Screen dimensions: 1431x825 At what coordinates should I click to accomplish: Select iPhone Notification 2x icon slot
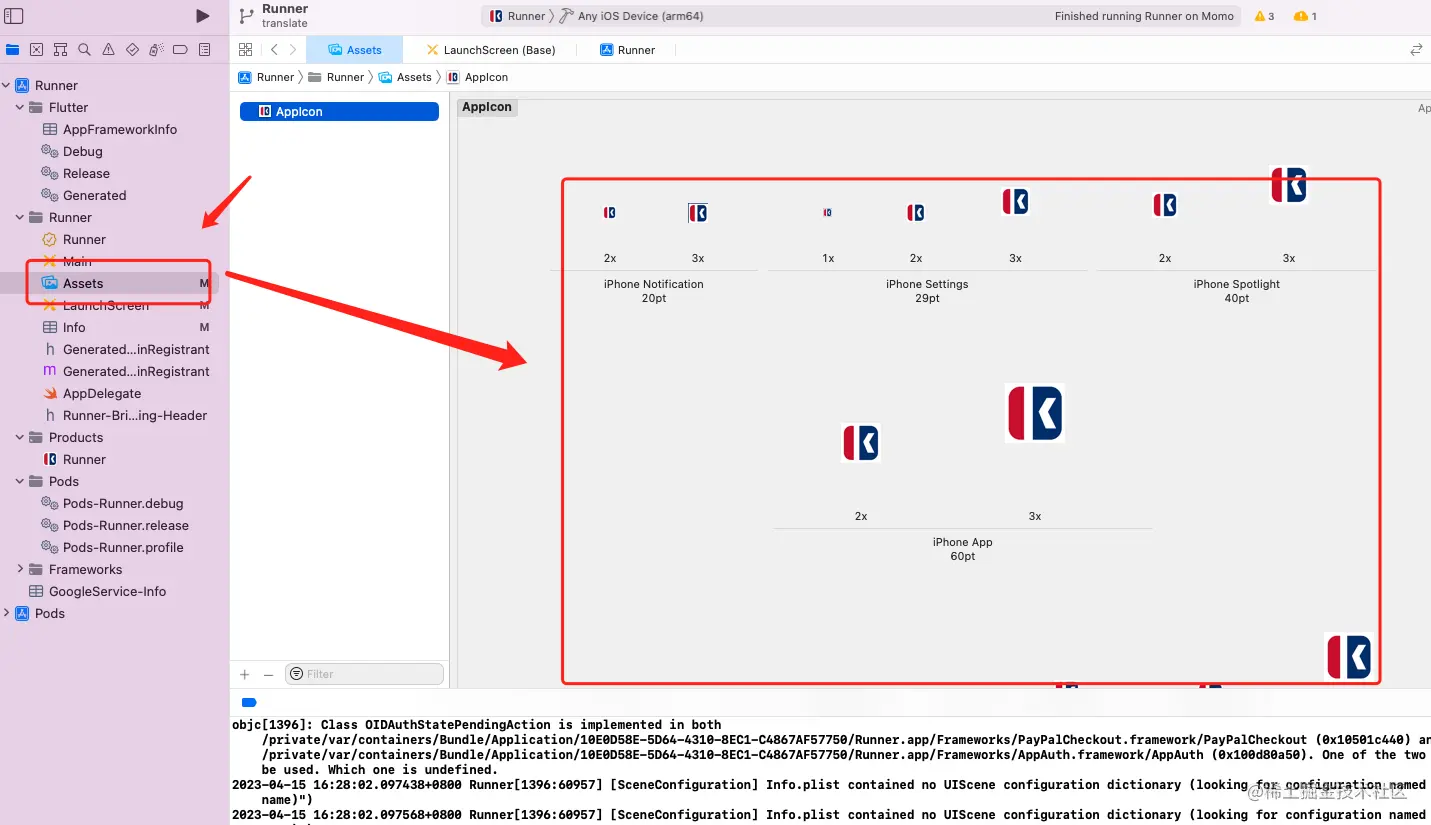610,213
